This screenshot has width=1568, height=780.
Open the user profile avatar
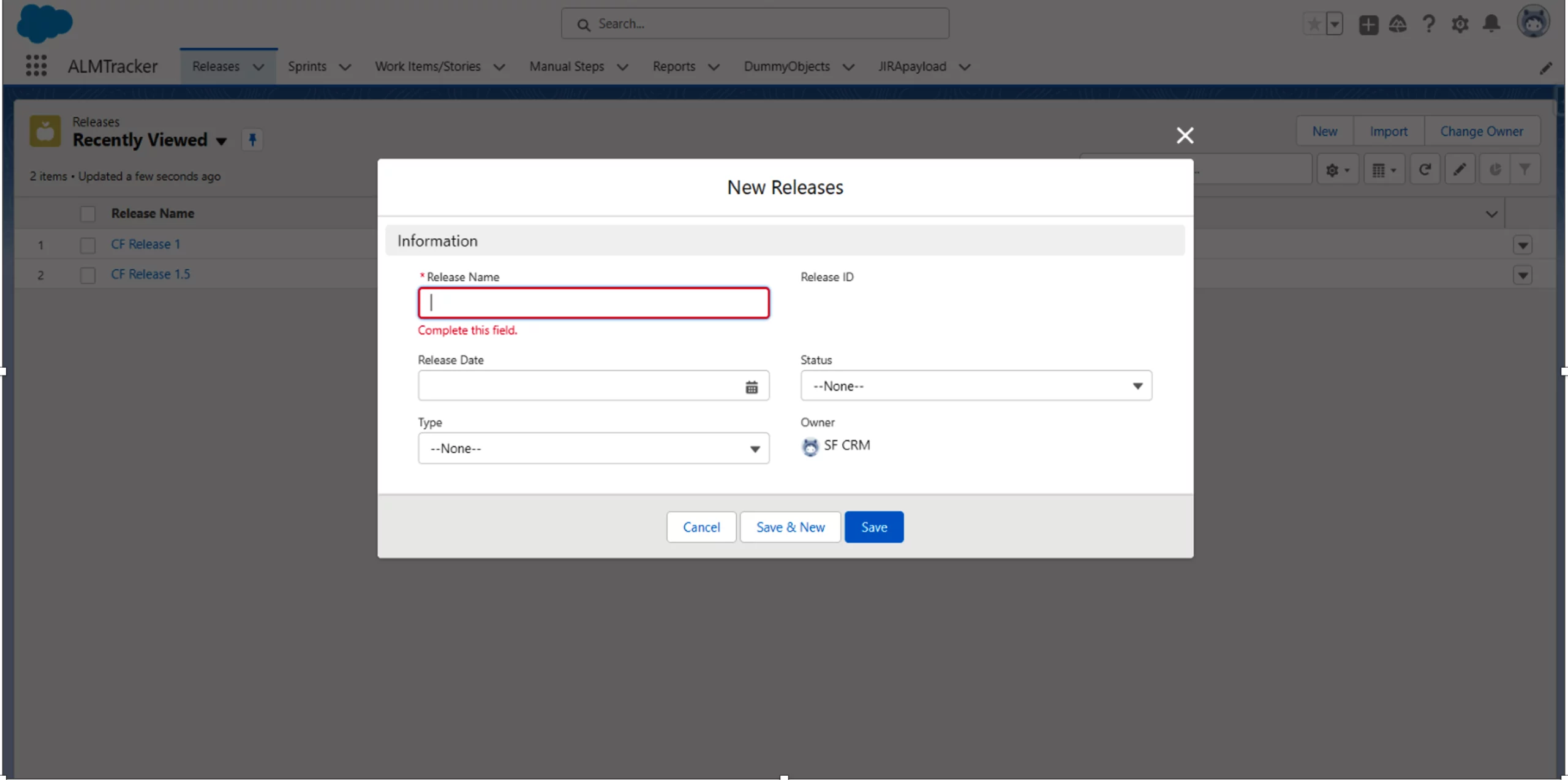1533,21
